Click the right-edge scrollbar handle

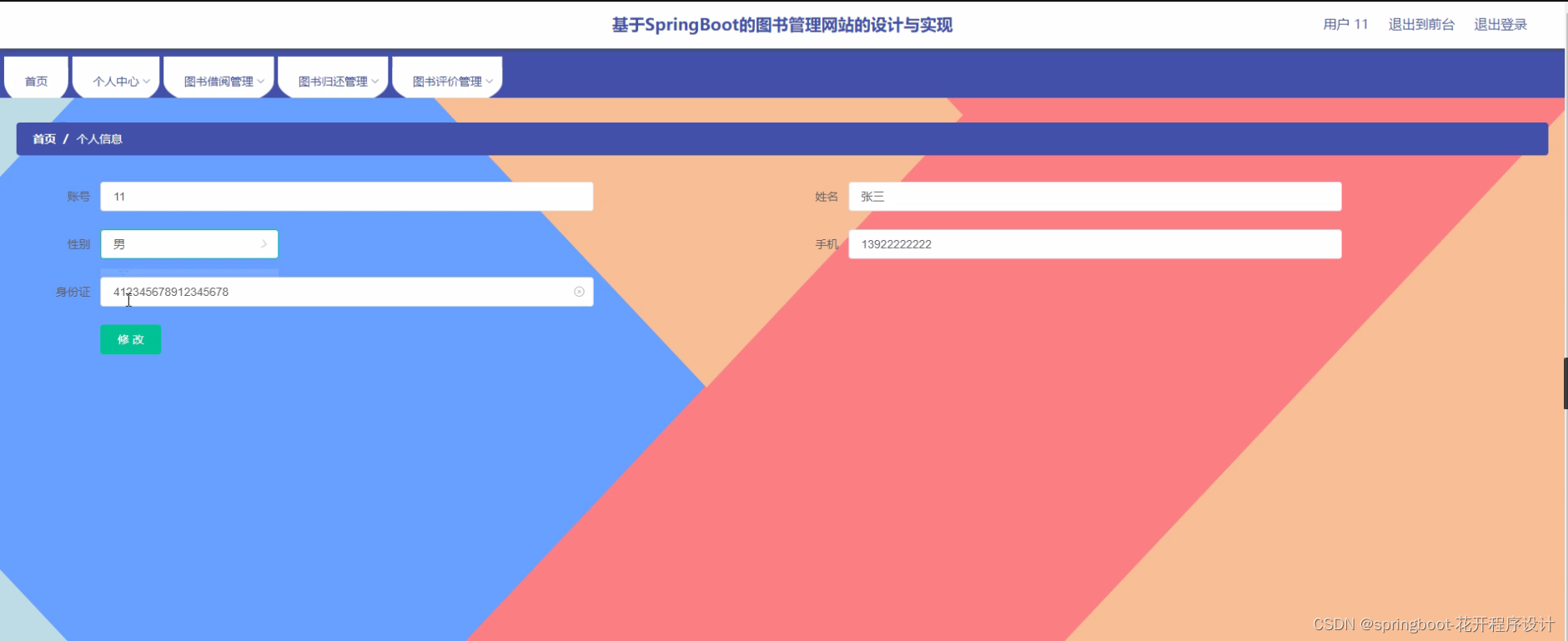point(1564,383)
